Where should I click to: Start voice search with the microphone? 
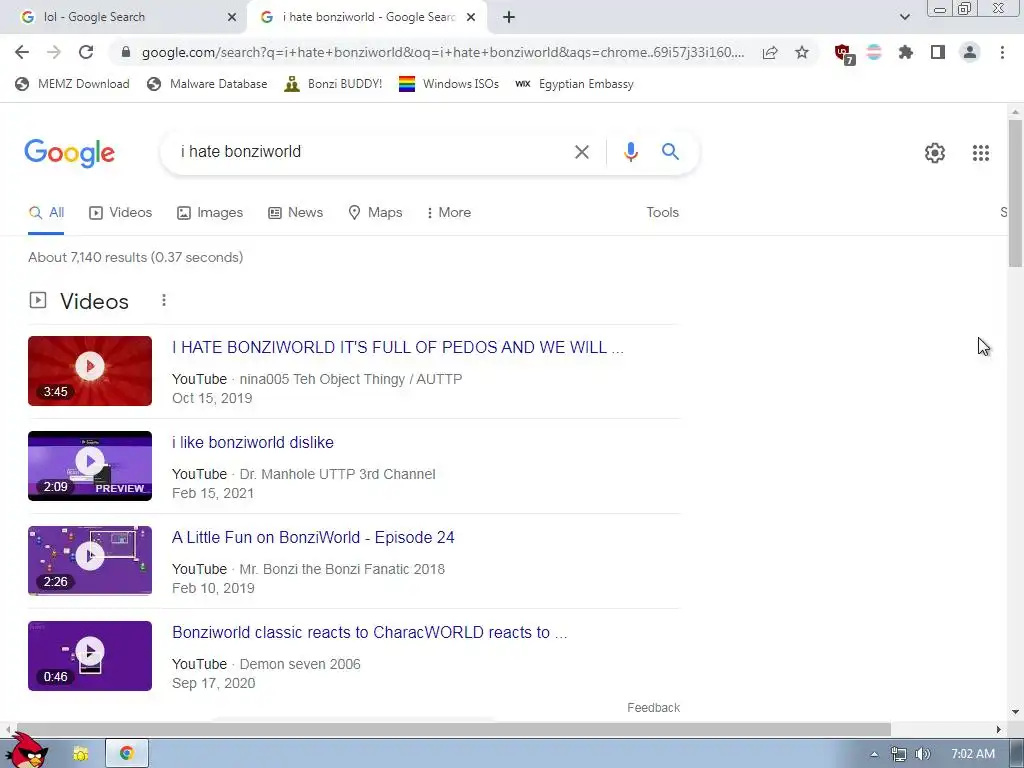(x=630, y=152)
